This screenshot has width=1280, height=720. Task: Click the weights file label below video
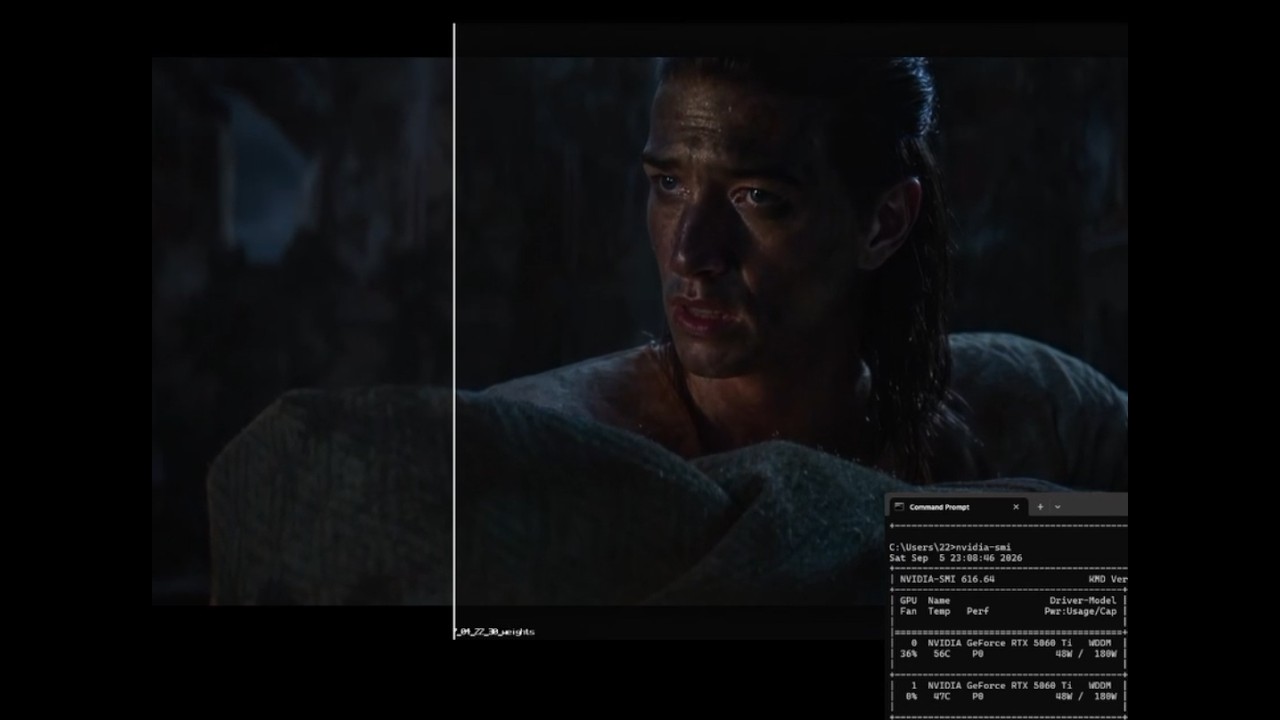tap(495, 632)
